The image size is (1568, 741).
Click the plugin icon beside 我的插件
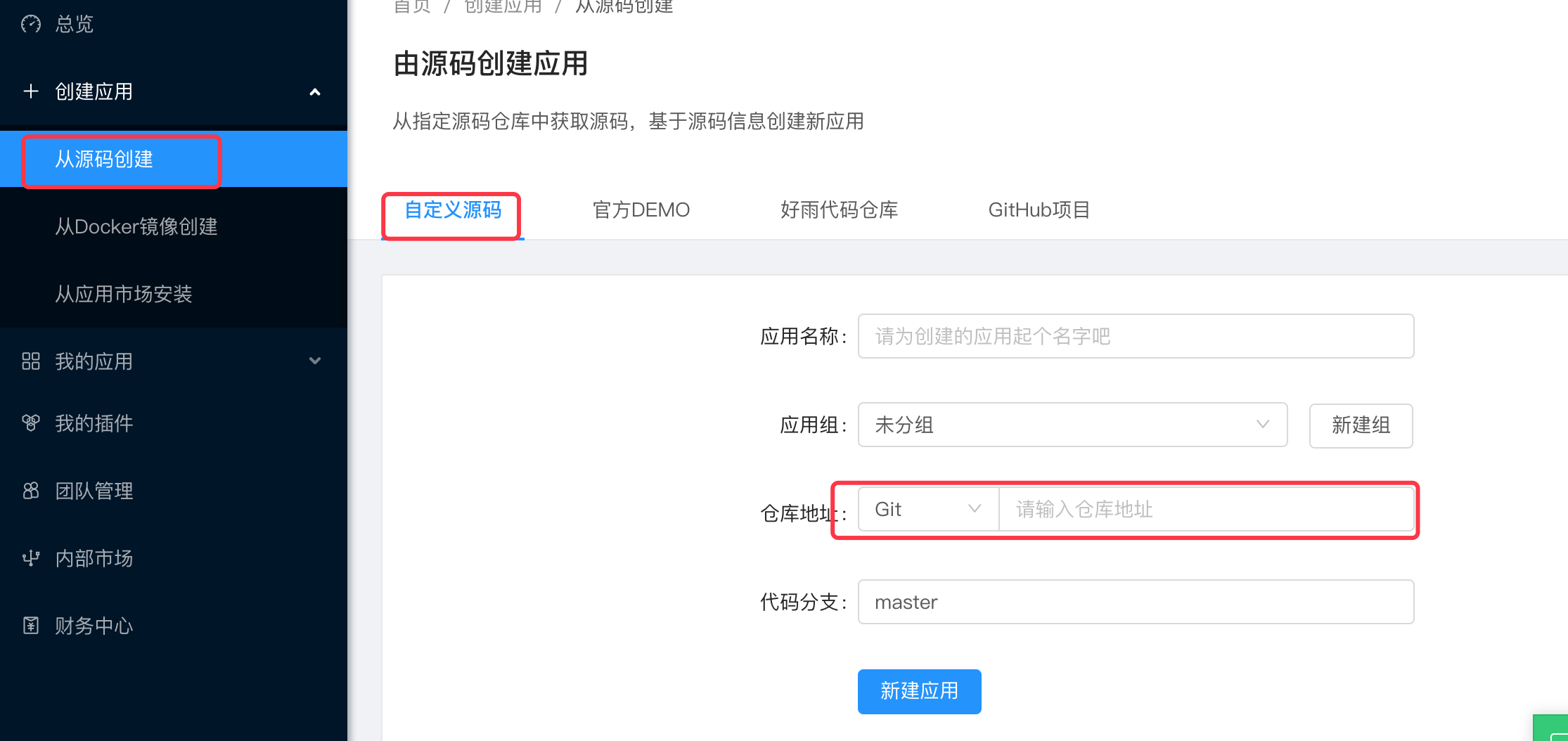pos(31,423)
